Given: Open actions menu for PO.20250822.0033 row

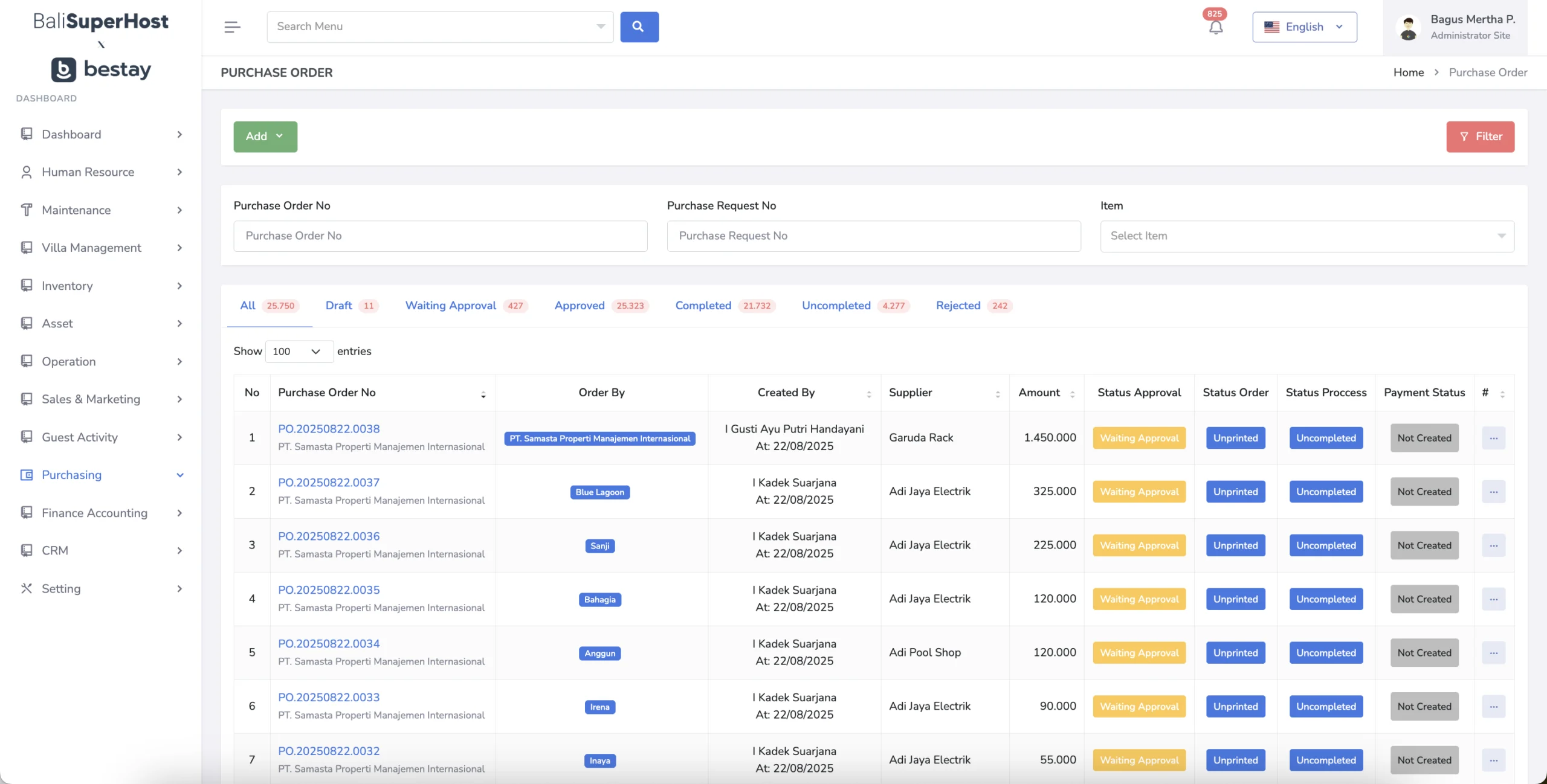Looking at the screenshot, I should [x=1493, y=707].
